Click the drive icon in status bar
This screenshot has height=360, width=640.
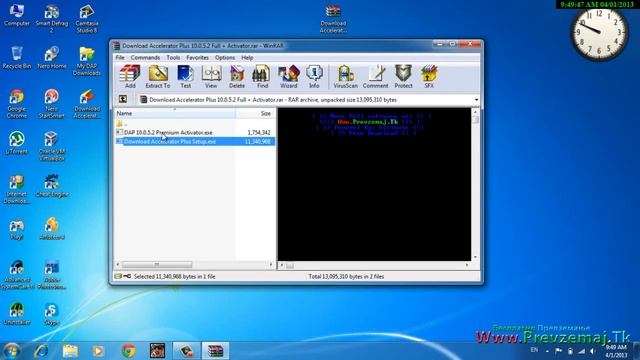click(x=118, y=276)
